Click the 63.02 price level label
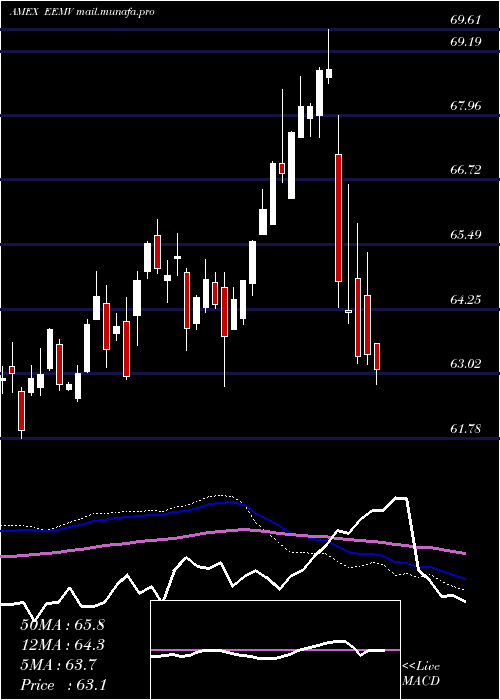This screenshot has width=500, height=700. [x=466, y=363]
